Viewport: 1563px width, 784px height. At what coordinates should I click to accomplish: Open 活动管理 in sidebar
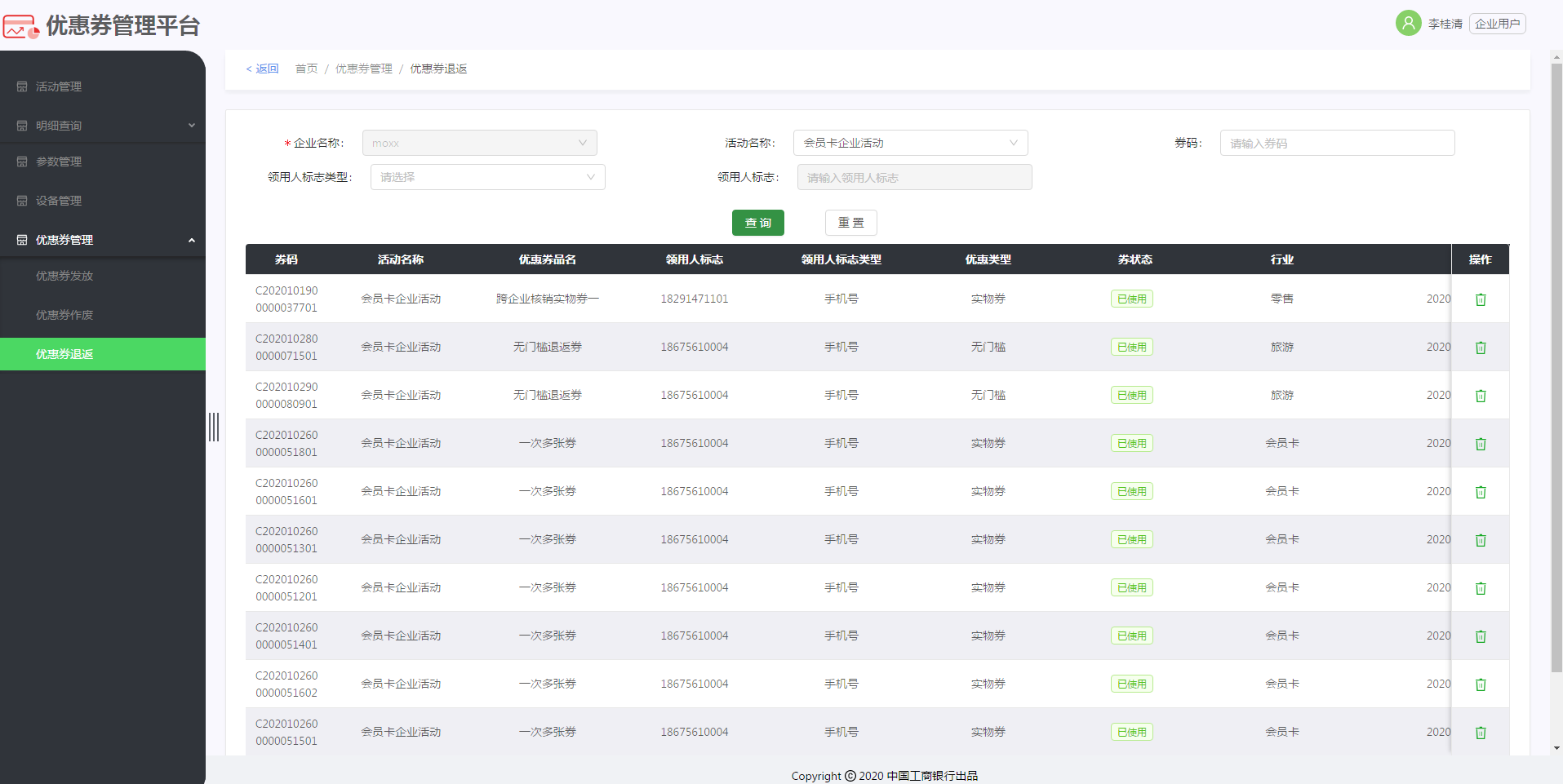[x=103, y=86]
